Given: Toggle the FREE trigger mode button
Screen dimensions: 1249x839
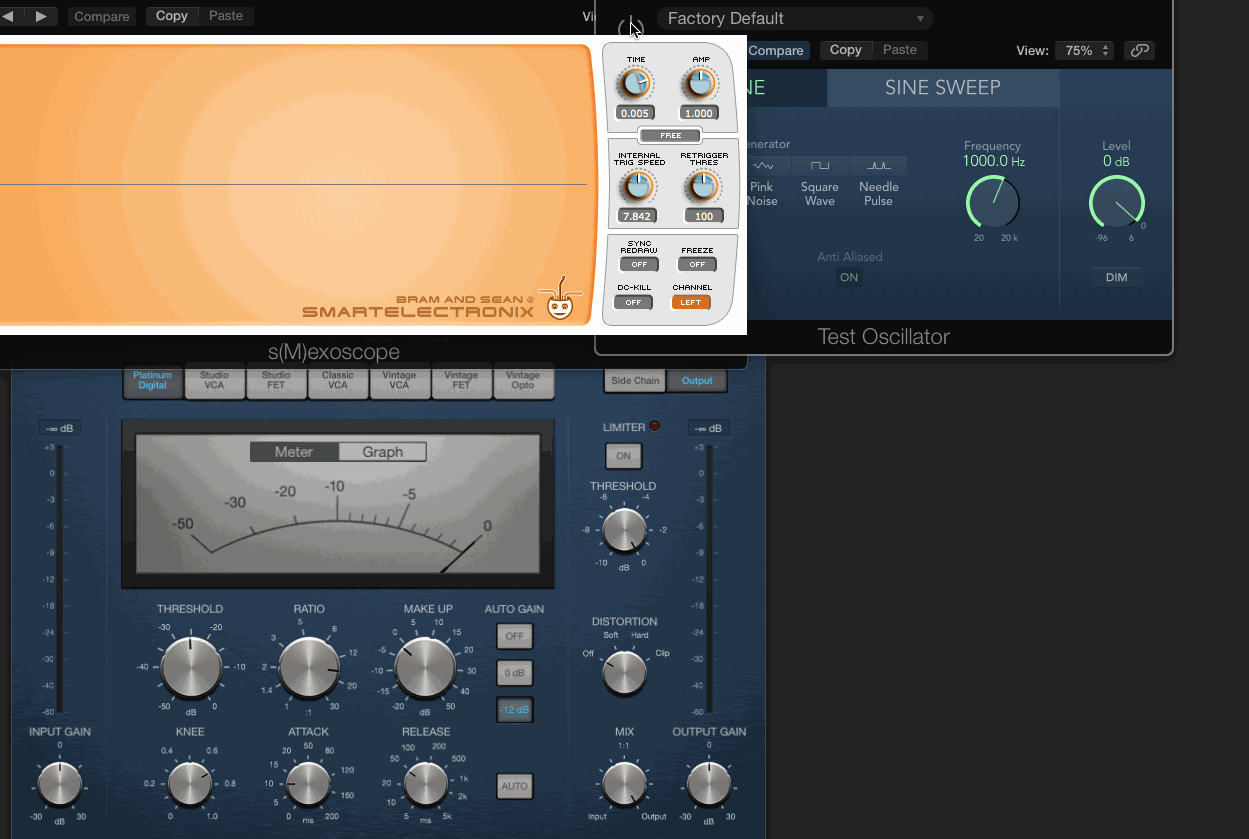Looking at the screenshot, I should 671,135.
